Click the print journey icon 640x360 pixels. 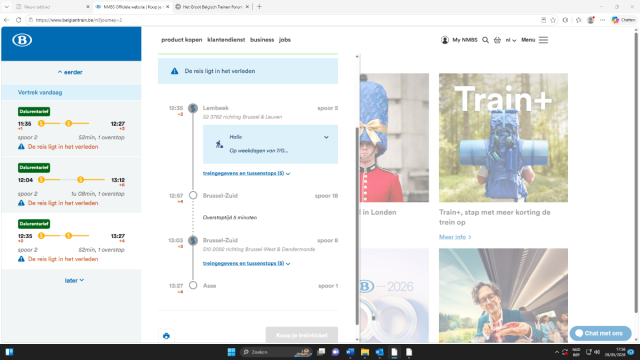tap(166, 336)
